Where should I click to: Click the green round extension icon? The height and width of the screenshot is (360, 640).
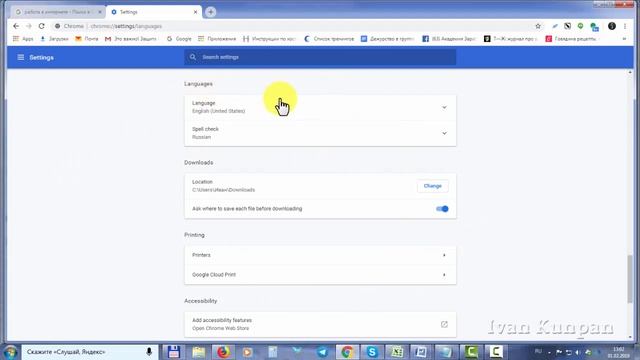pos(580,26)
